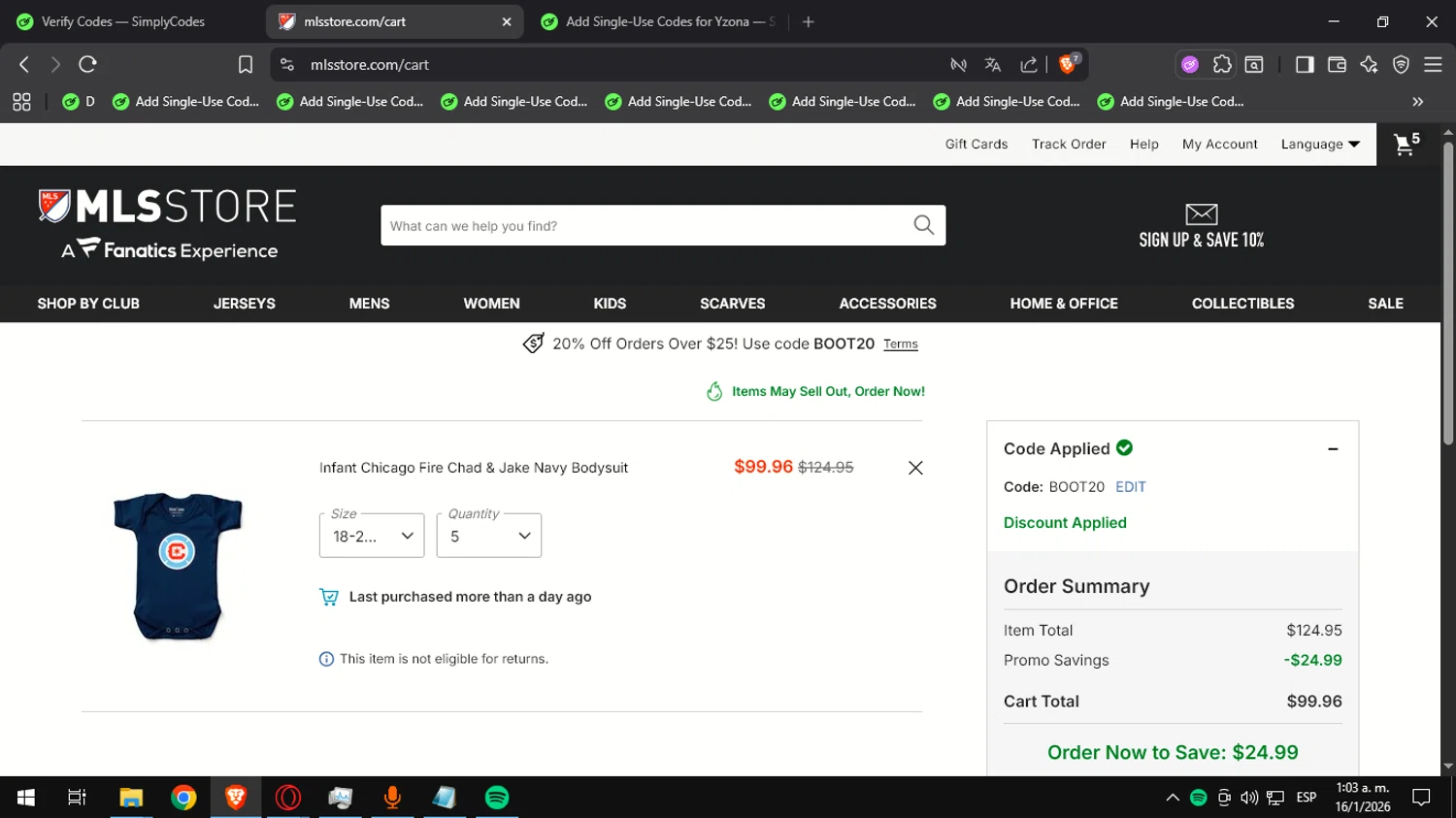The width and height of the screenshot is (1456, 818).
Task: Click the Track Order link
Action: (1069, 144)
